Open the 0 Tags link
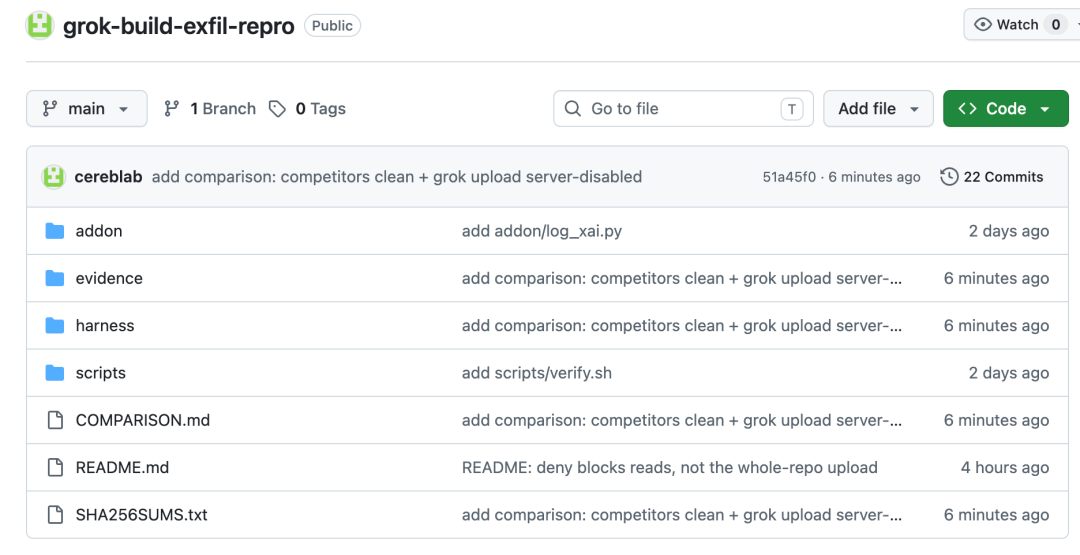 pyautogui.click(x=307, y=109)
